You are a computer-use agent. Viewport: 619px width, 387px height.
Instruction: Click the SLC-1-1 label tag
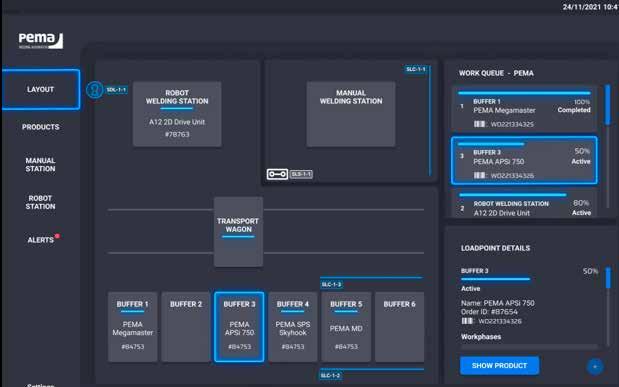click(416, 69)
